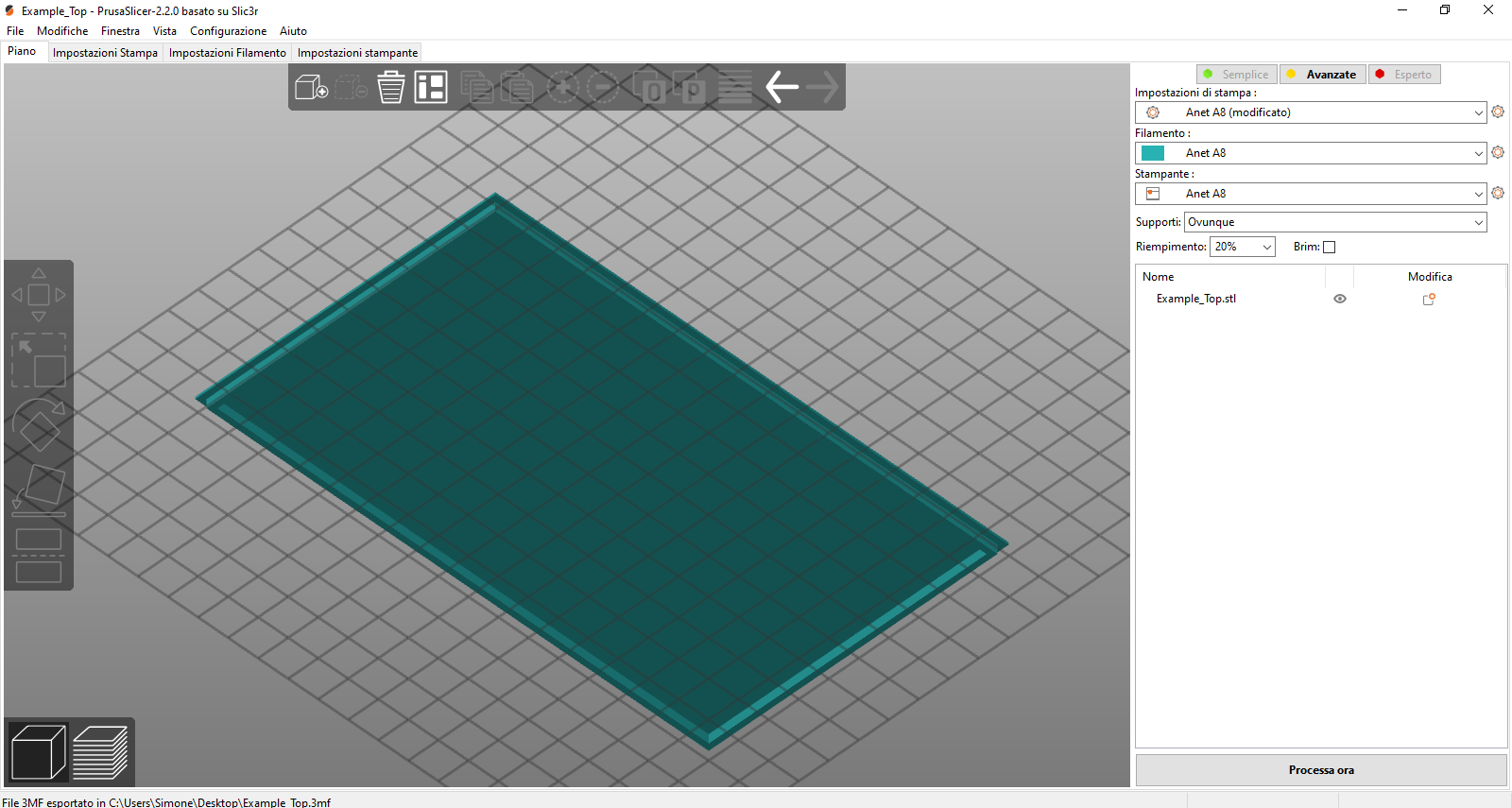This screenshot has width=1512, height=808.
Task: Click the Add instance plus circle icon
Action: 563,87
